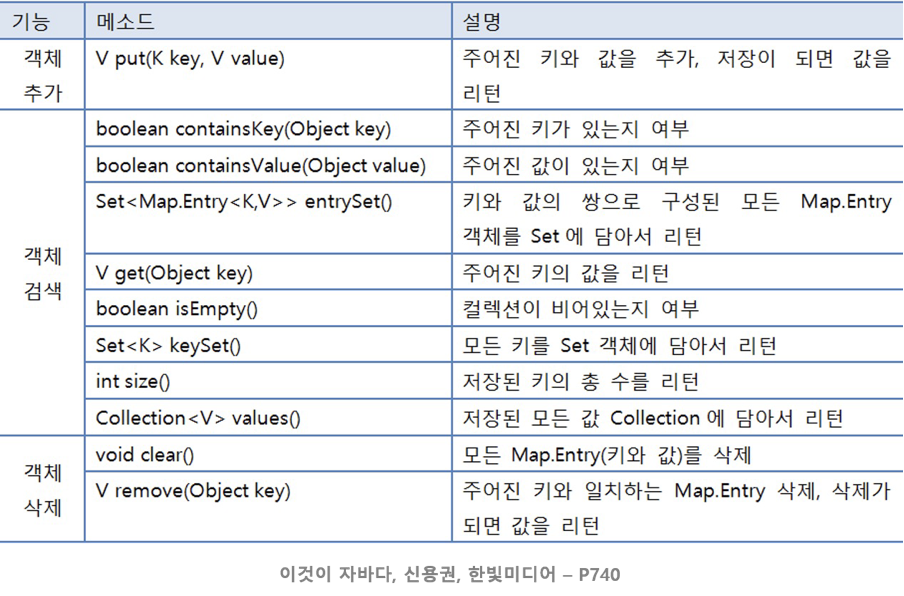Viewport: 904px width, 596px height.
Task: Click 'Collection<V> values()' method cell
Action: pos(268,417)
